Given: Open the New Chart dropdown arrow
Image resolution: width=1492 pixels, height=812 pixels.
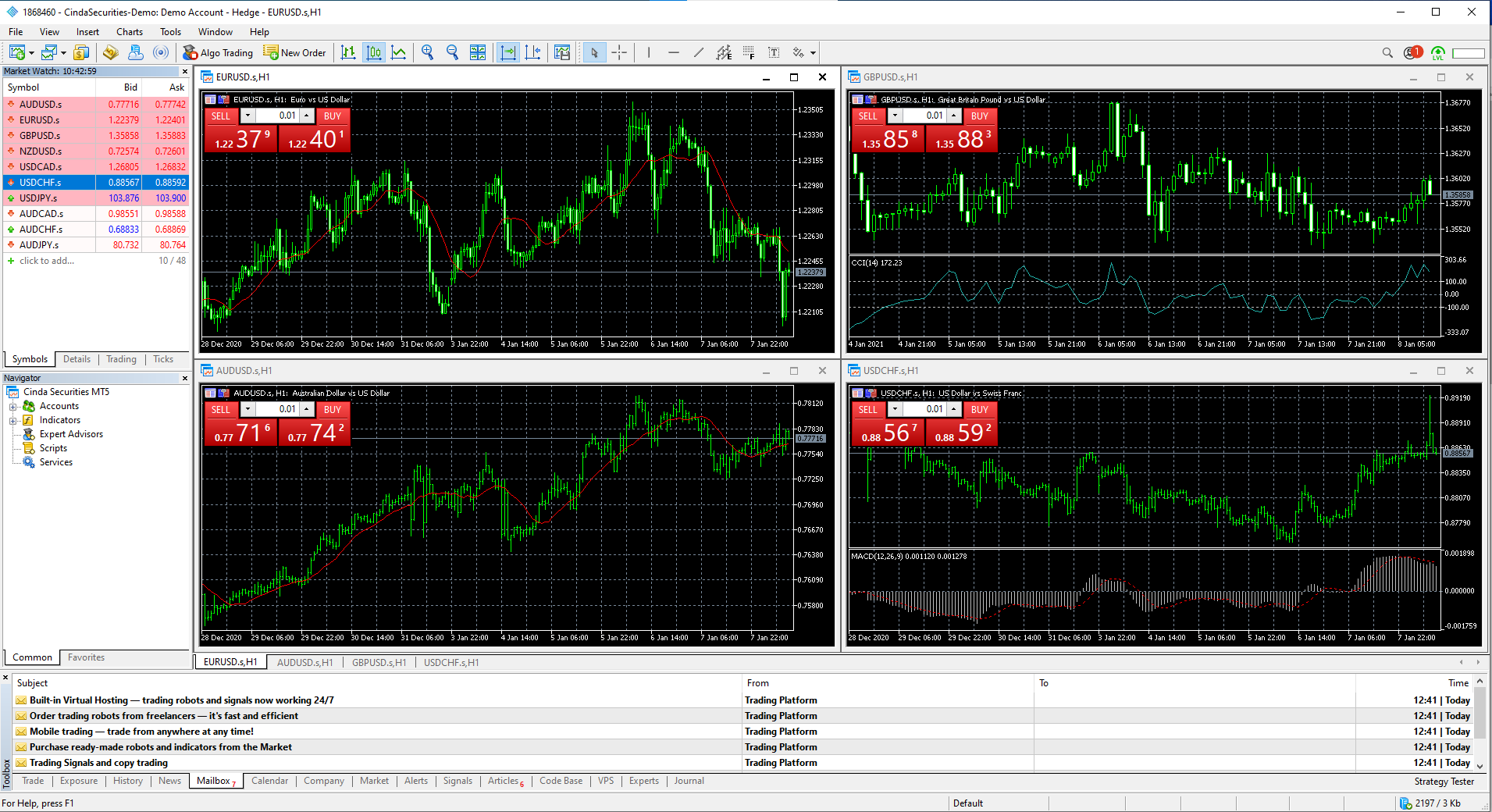Looking at the screenshot, I should click(x=31, y=53).
